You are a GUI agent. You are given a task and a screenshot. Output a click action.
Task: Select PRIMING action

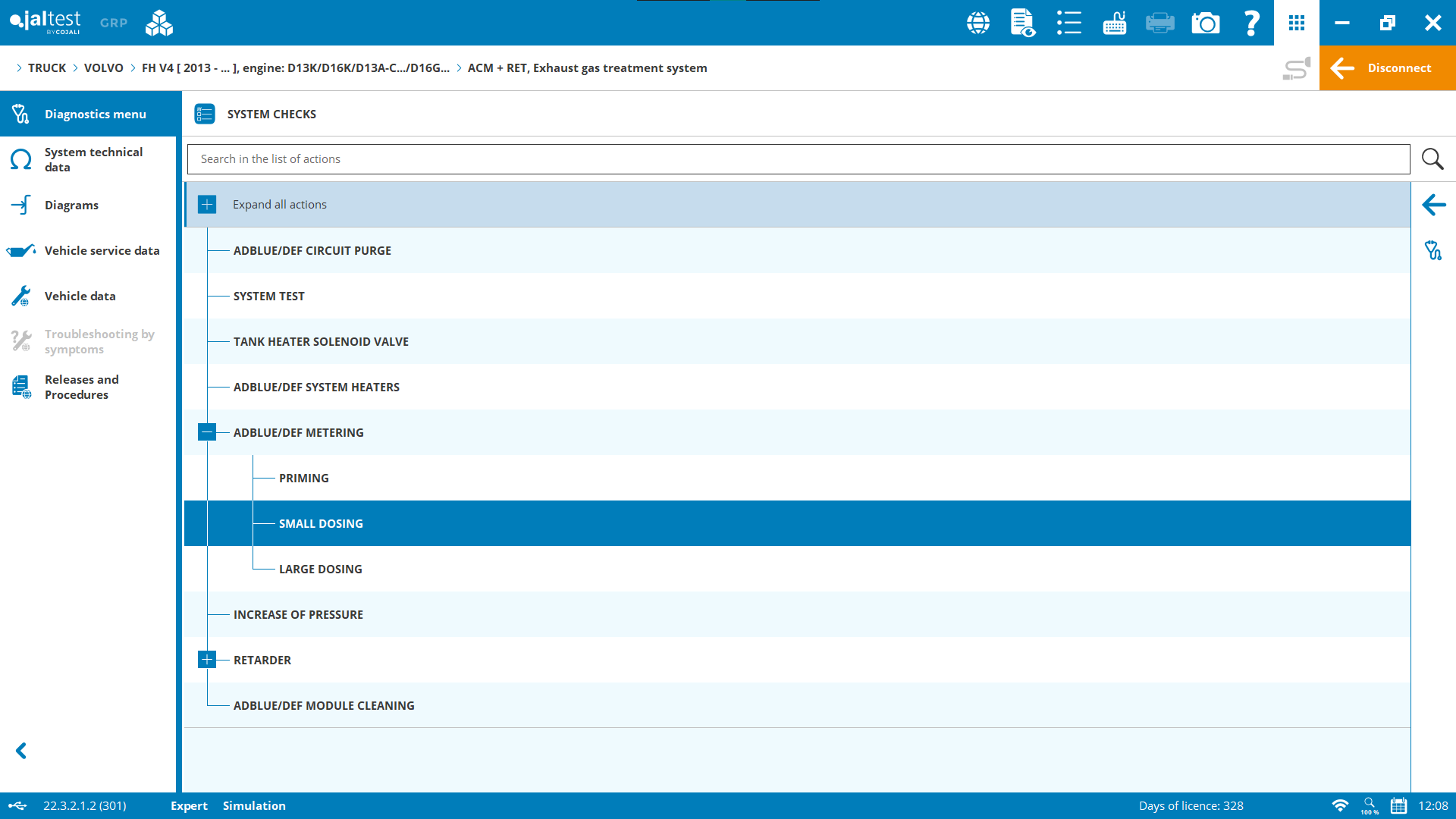[x=797, y=478]
